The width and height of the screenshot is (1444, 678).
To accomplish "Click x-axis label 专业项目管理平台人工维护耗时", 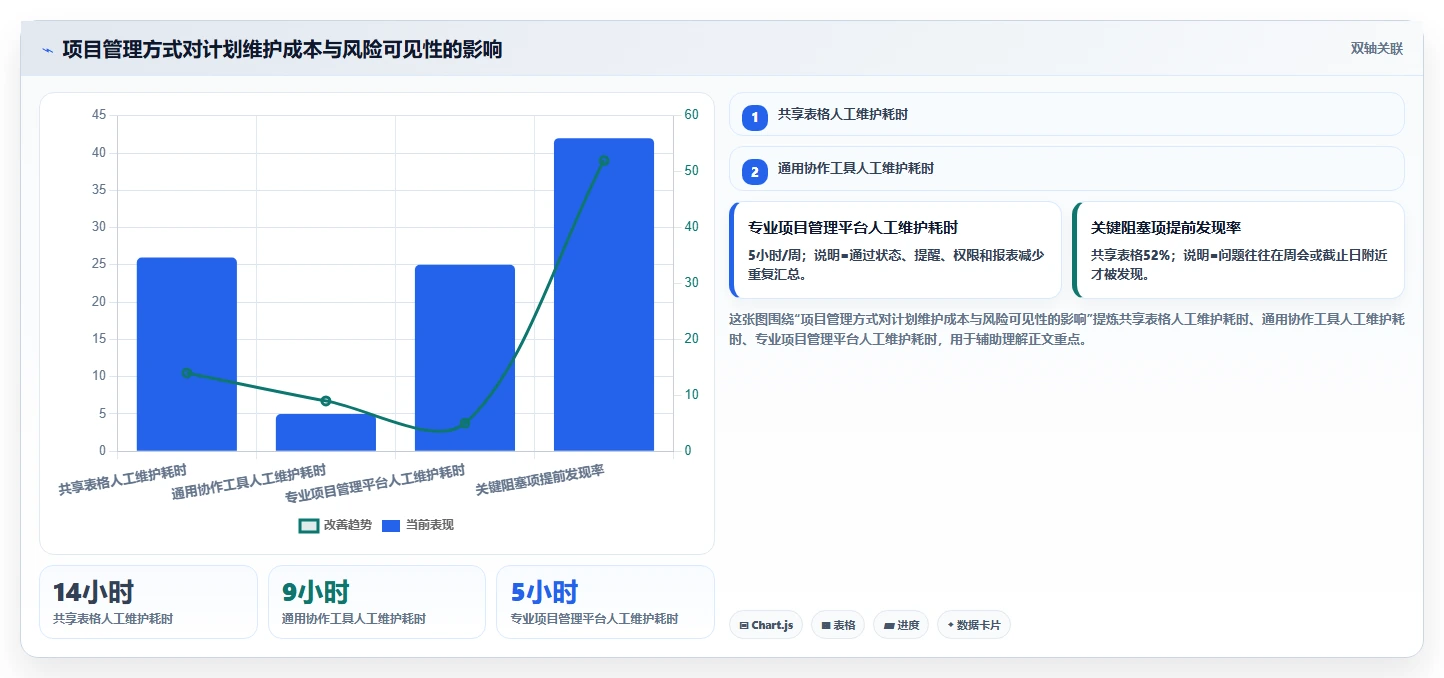I will point(375,483).
